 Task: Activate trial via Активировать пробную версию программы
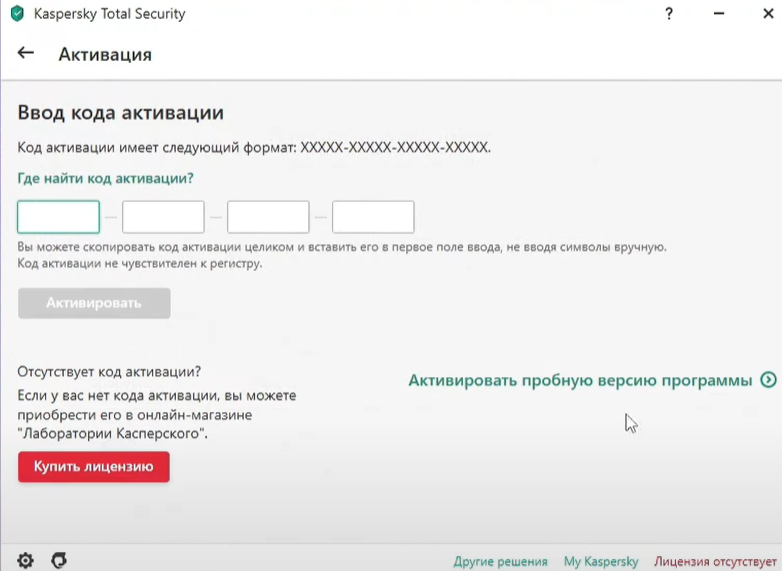[580, 381]
